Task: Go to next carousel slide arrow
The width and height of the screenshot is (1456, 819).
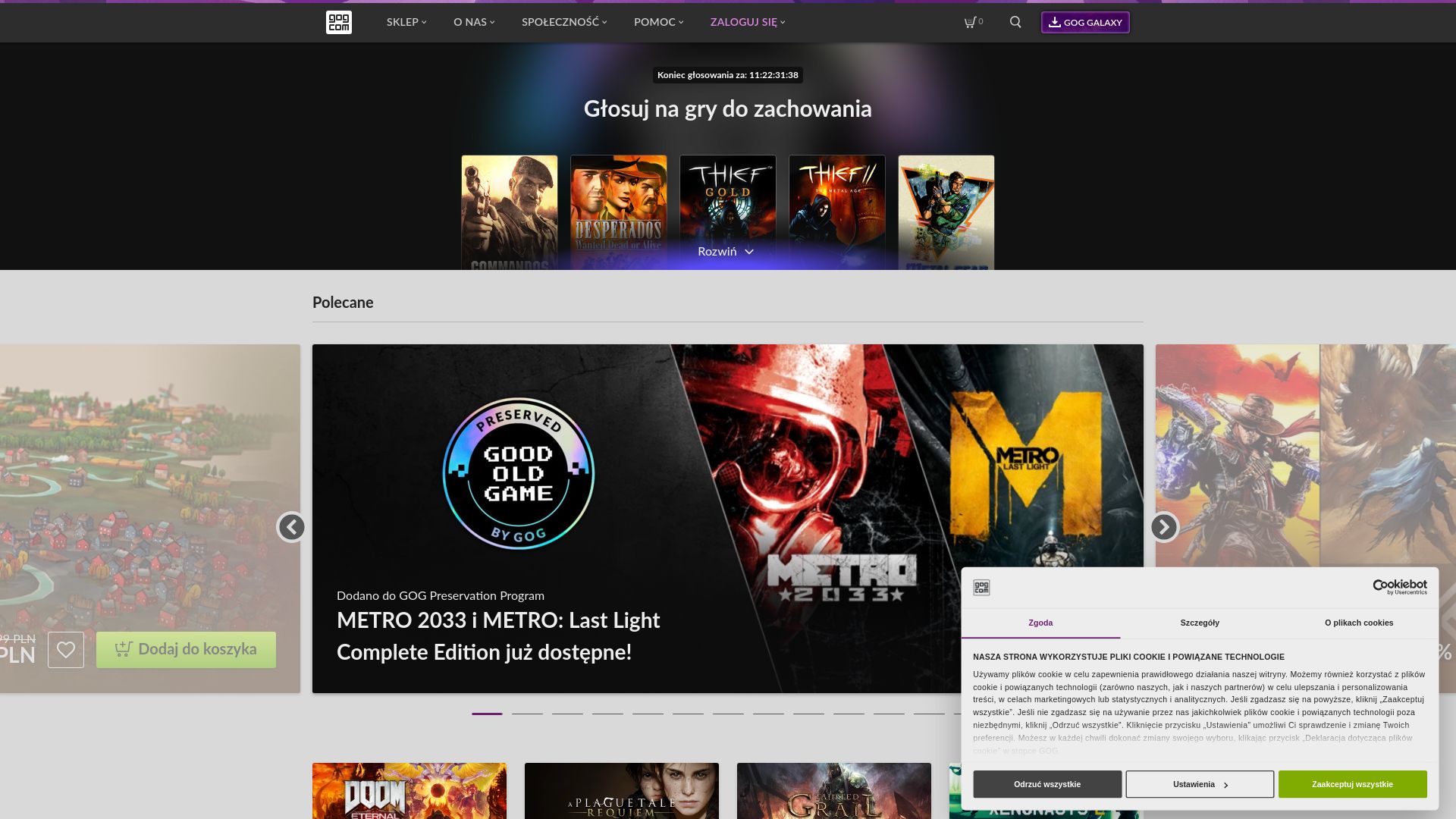Action: [x=1164, y=527]
